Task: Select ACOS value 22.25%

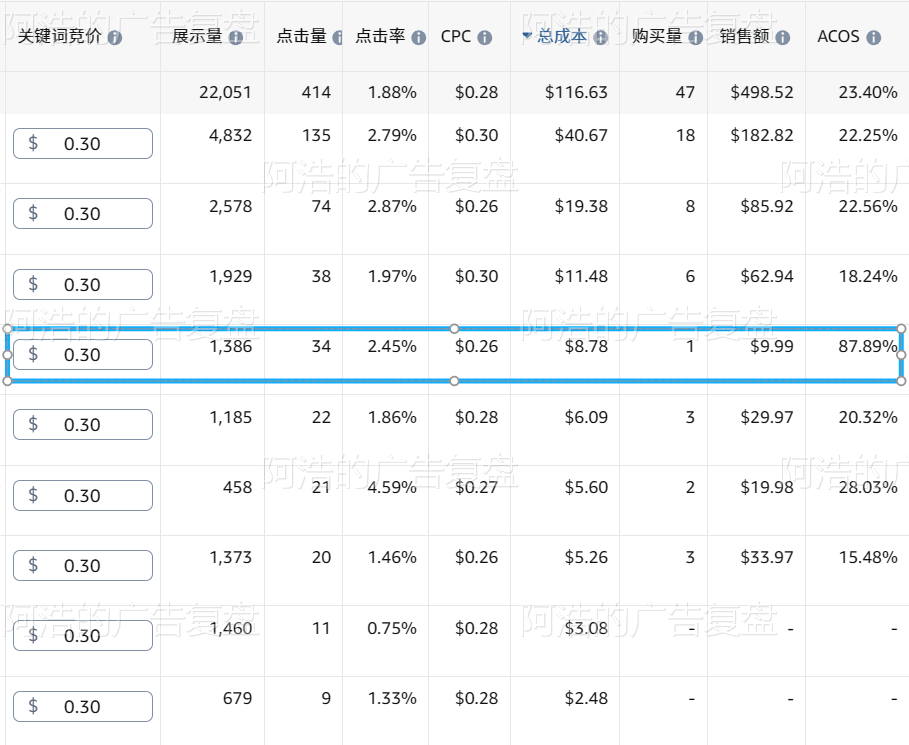Action: [868, 135]
